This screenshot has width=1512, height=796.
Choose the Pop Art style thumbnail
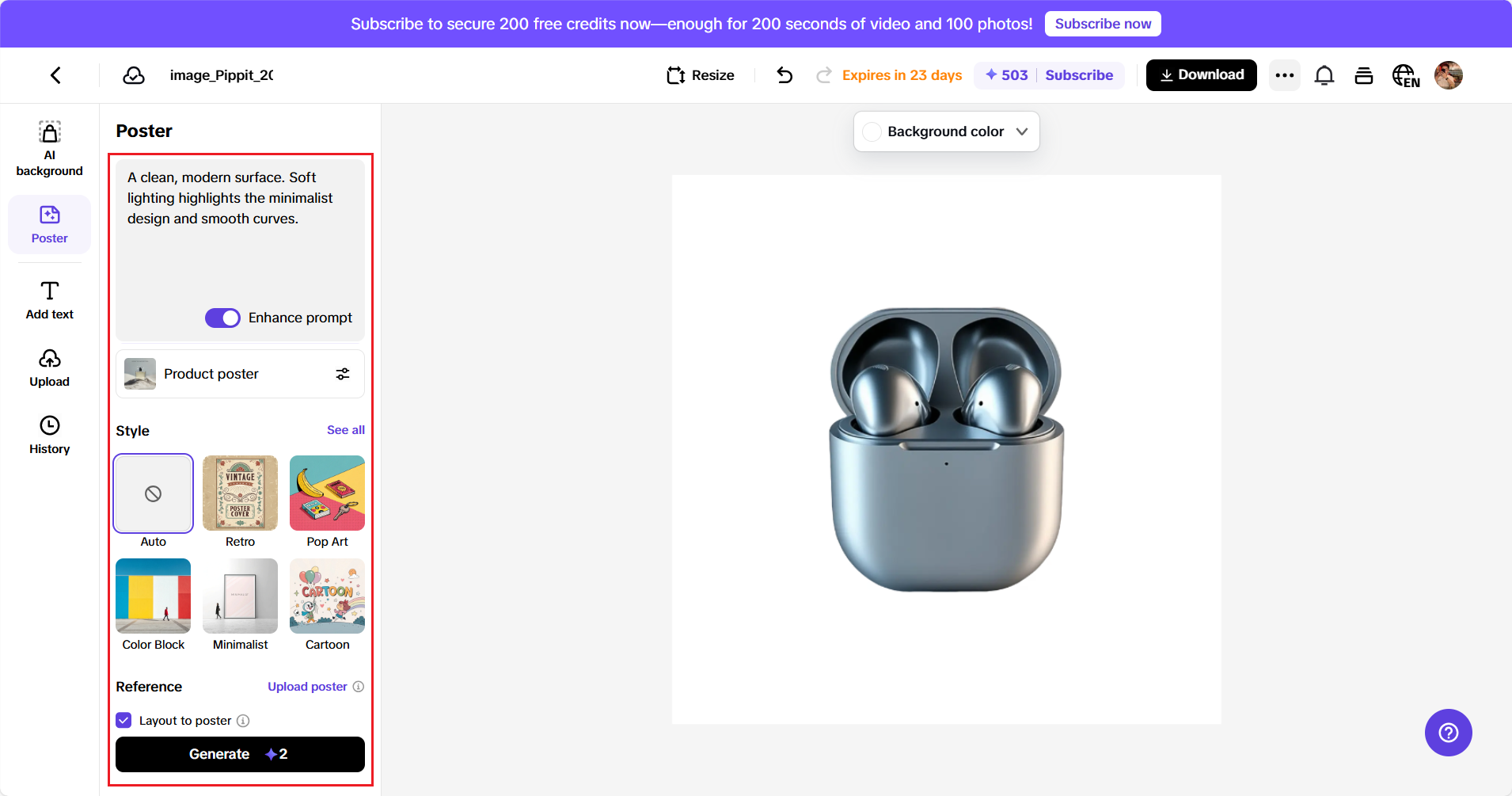point(327,493)
